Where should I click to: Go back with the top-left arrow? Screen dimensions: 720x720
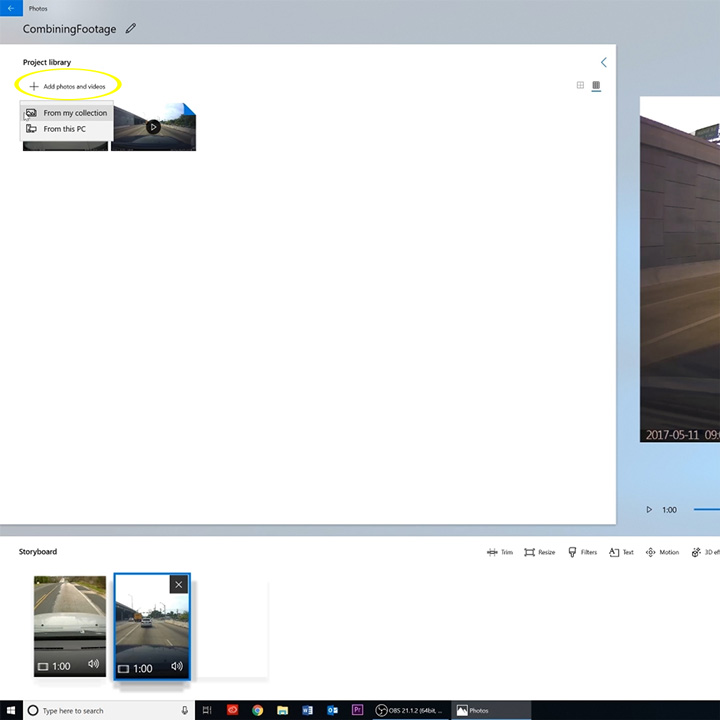point(9,7)
